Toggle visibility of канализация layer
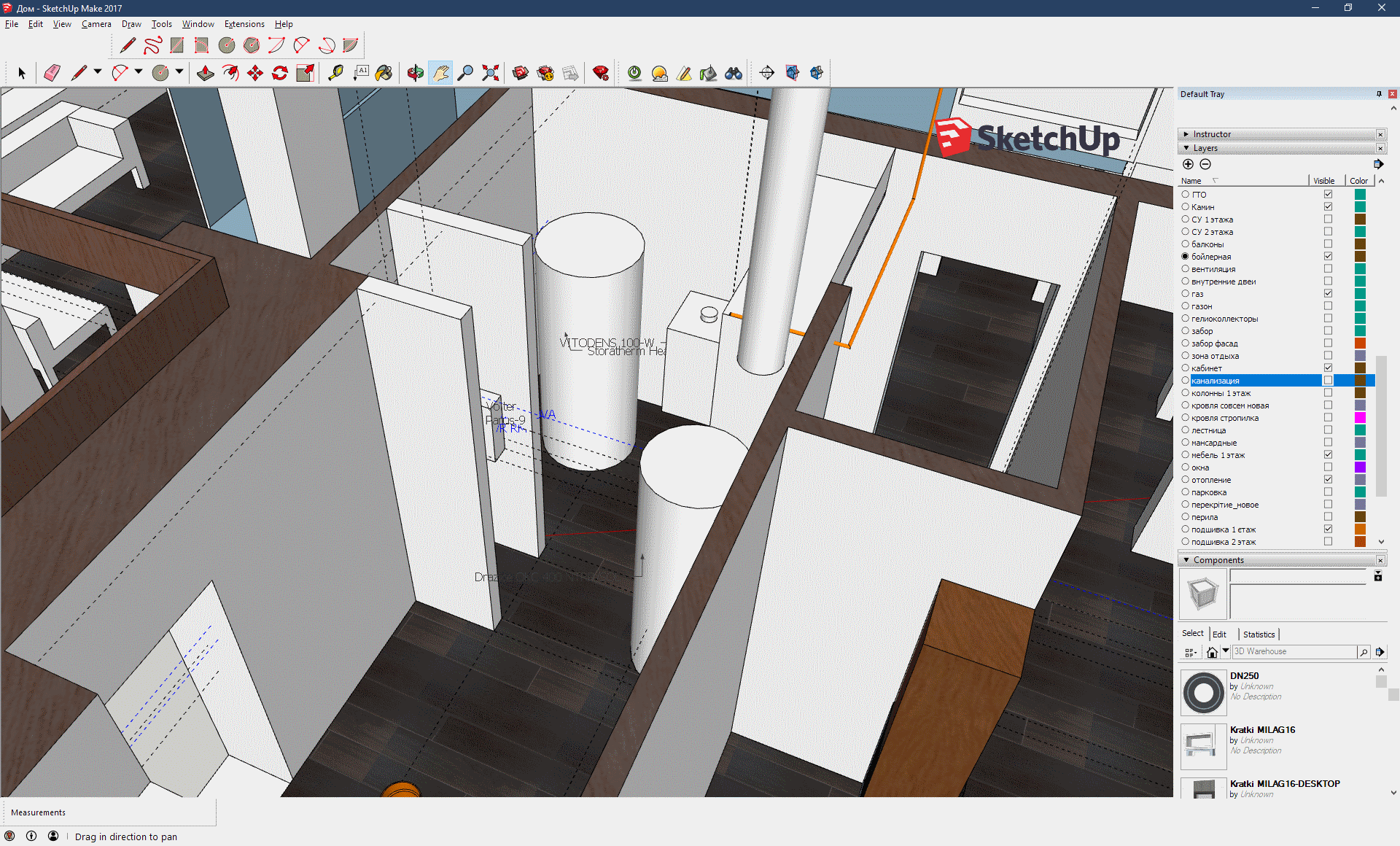This screenshot has width=1400, height=846. coord(1328,381)
